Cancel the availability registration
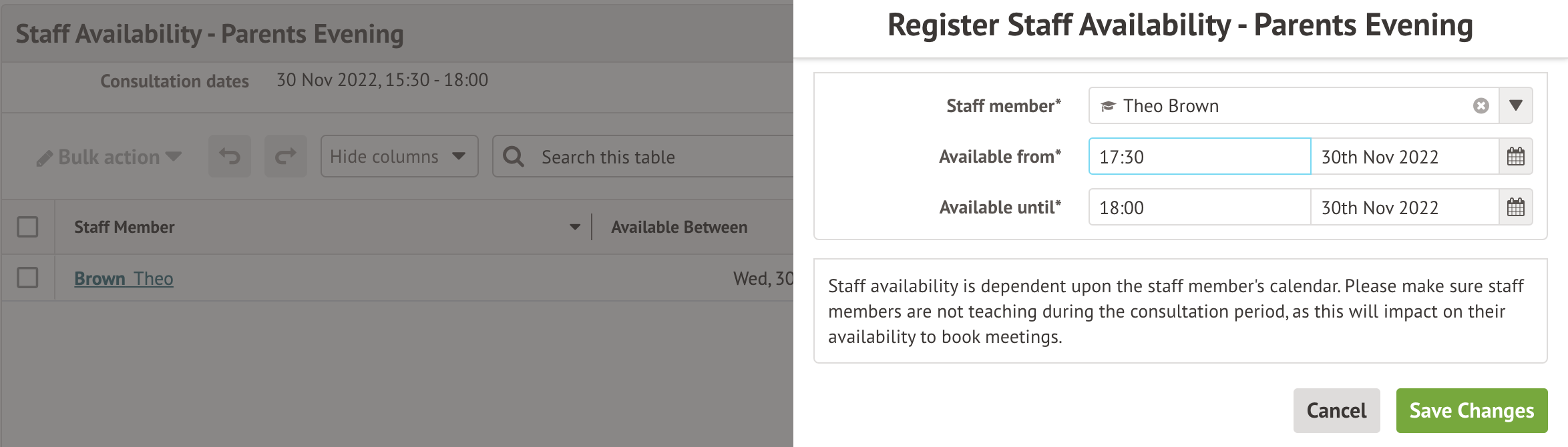This screenshot has height=447, width=1568. coord(1336,410)
